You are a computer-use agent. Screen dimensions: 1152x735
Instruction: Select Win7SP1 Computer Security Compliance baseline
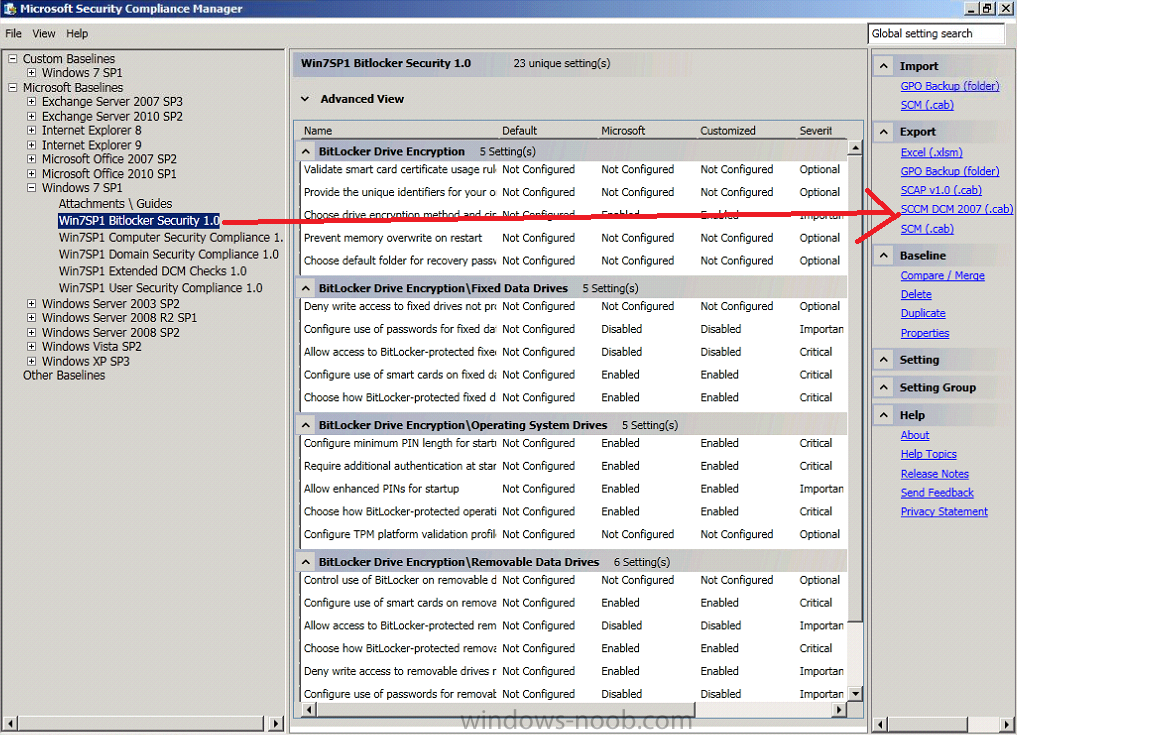(170, 237)
